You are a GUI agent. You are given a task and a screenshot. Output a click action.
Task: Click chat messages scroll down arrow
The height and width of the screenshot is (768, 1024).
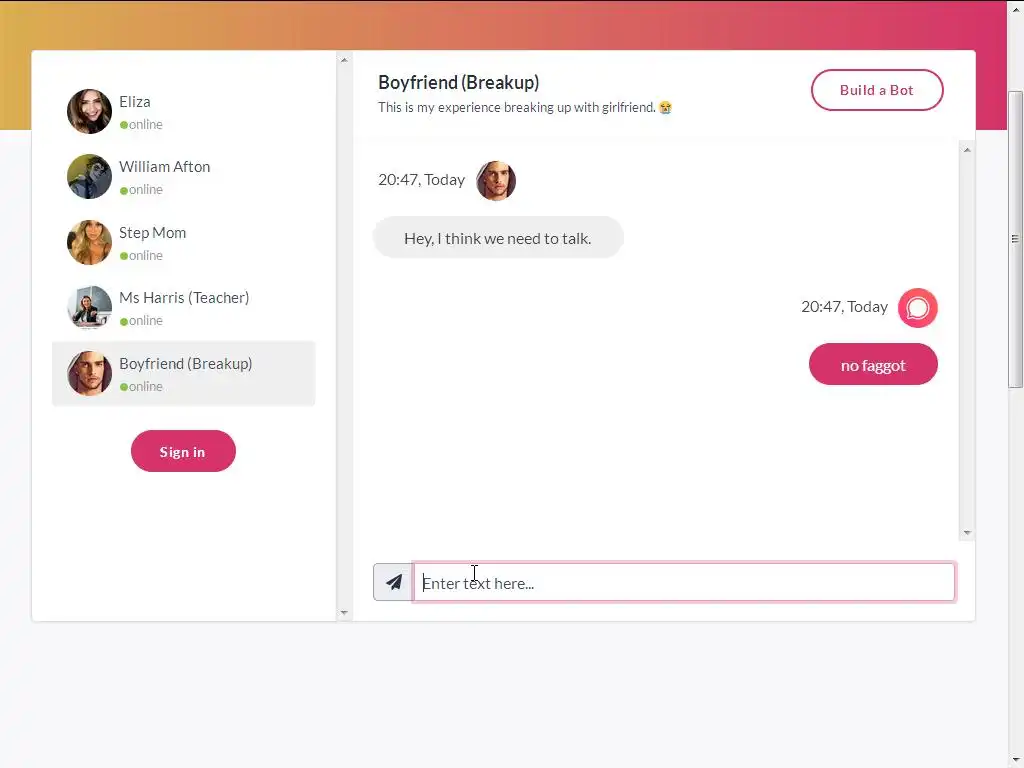point(967,533)
